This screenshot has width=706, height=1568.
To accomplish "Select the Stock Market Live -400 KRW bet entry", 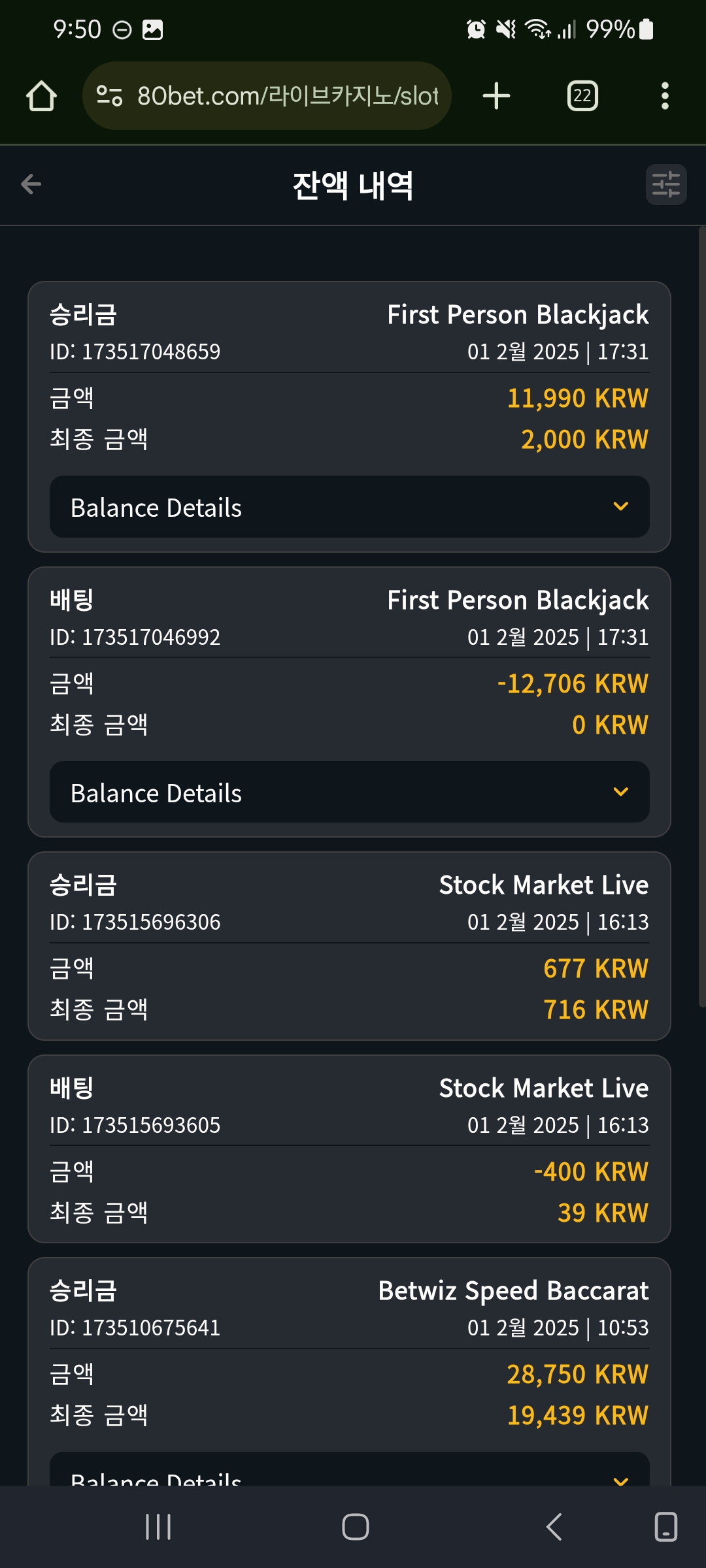I will [x=349, y=1149].
